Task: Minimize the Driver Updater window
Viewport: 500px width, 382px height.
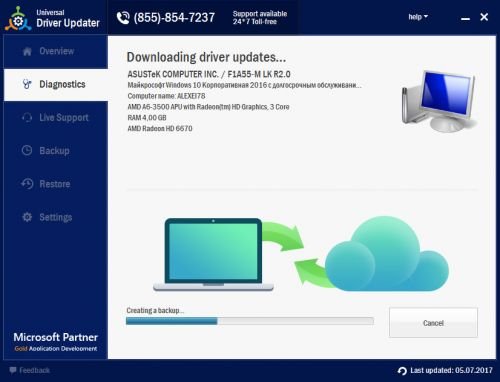Action: coord(465,18)
